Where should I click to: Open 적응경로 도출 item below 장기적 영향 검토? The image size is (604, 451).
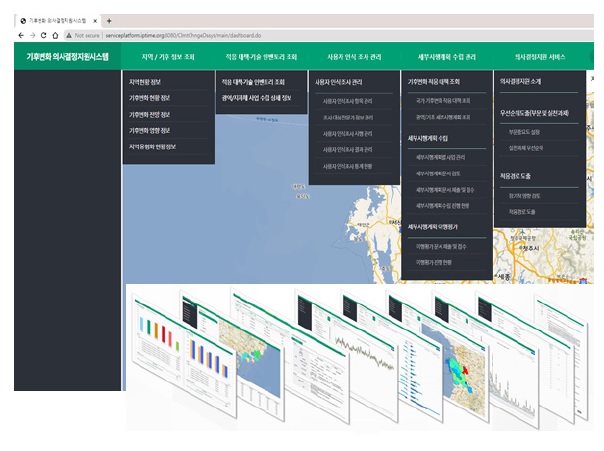pos(522,212)
